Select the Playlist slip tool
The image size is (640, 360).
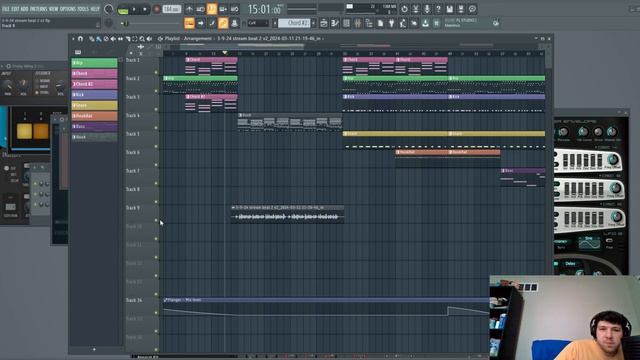(x=120, y=39)
